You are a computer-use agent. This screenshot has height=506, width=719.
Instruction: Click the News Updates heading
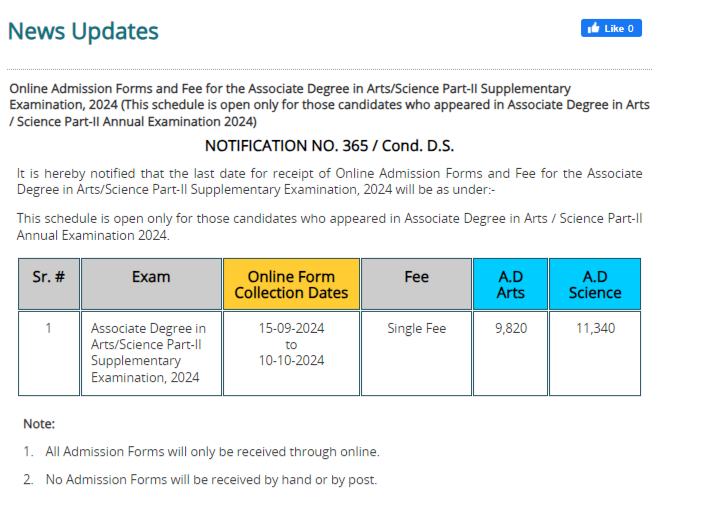click(83, 31)
